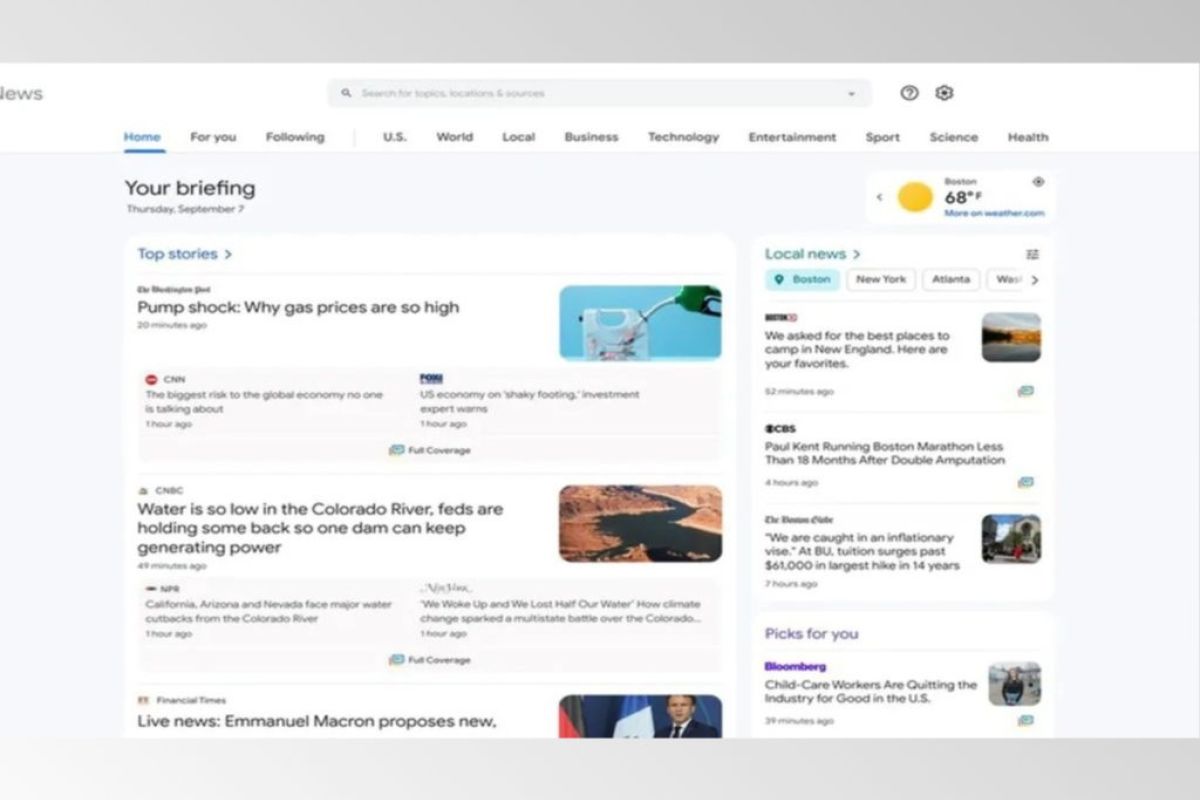Viewport: 1200px width, 800px height.
Task: Open coverage icon beside Boston Marathon story
Action: [x=1024, y=482]
